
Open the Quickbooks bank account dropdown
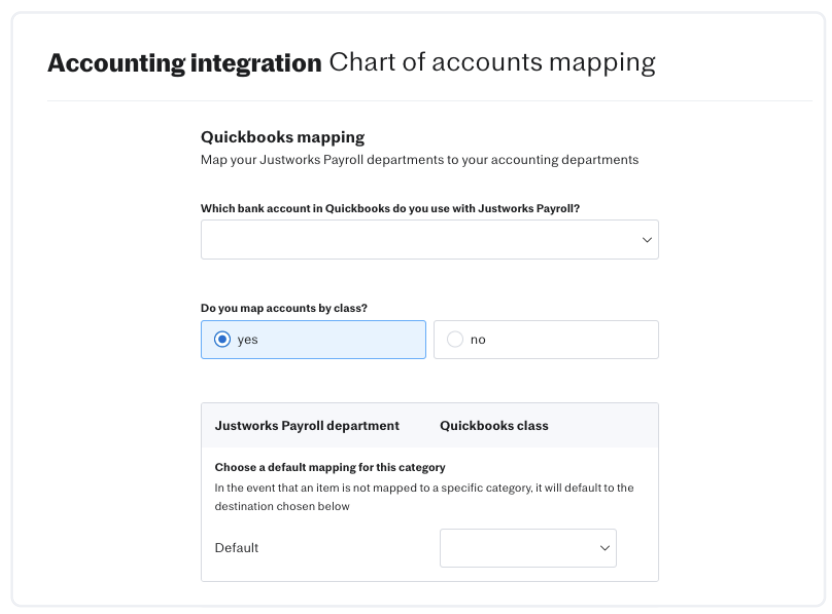click(428, 239)
